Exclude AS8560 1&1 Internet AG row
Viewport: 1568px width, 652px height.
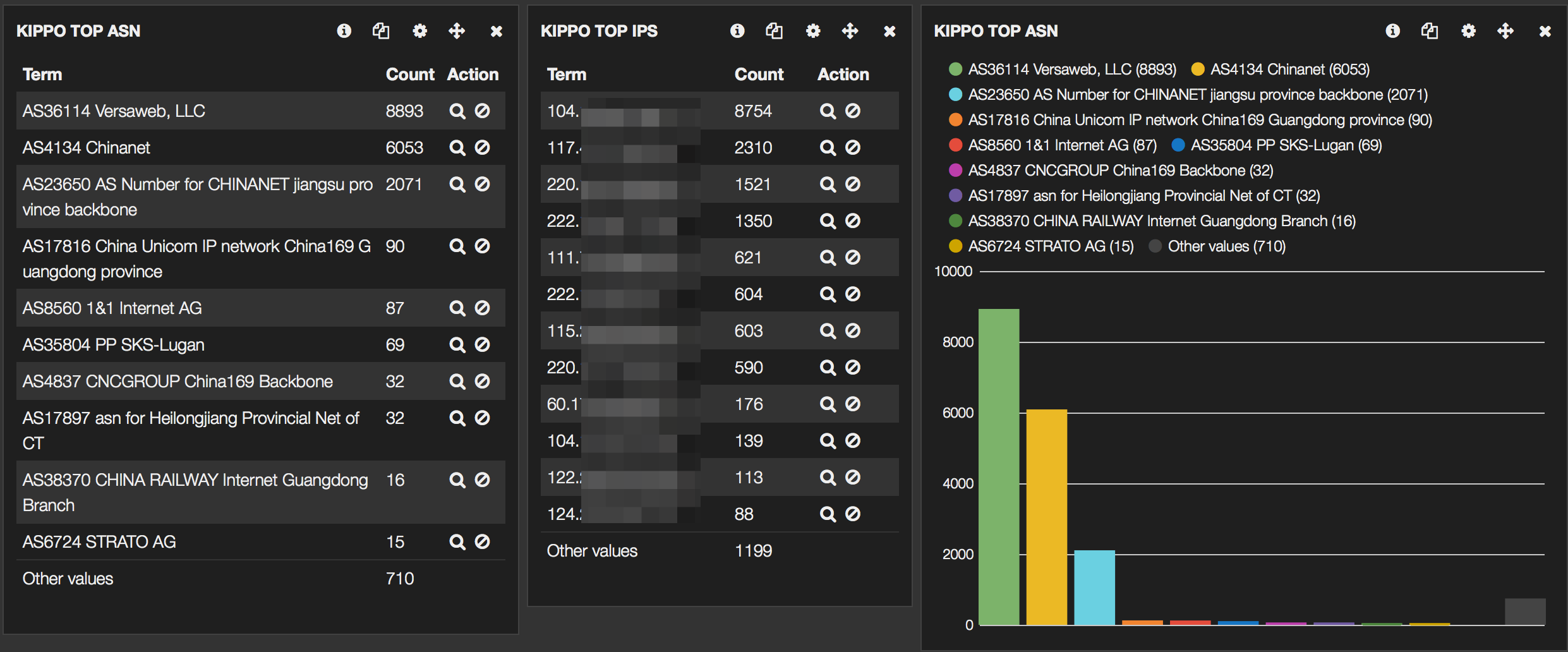483,308
